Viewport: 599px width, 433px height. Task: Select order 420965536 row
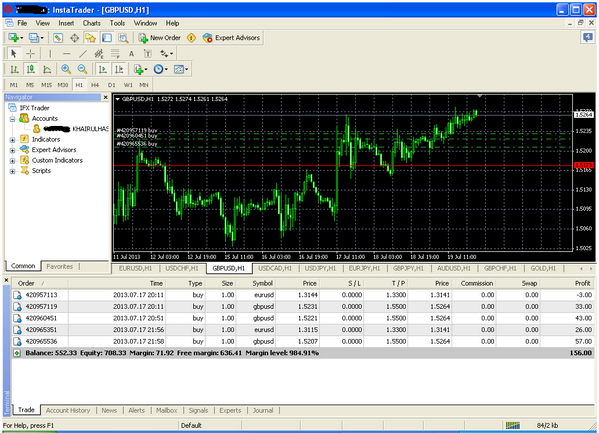click(303, 341)
